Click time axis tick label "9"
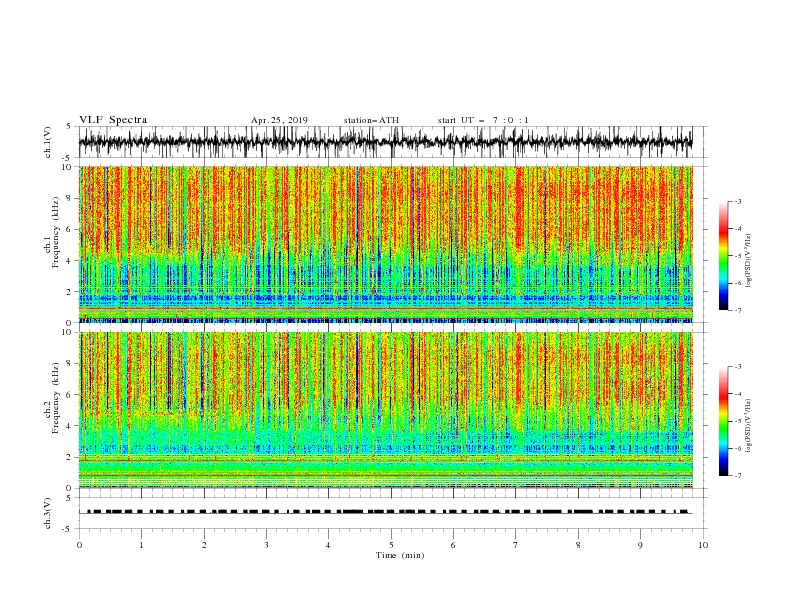 click(x=640, y=545)
